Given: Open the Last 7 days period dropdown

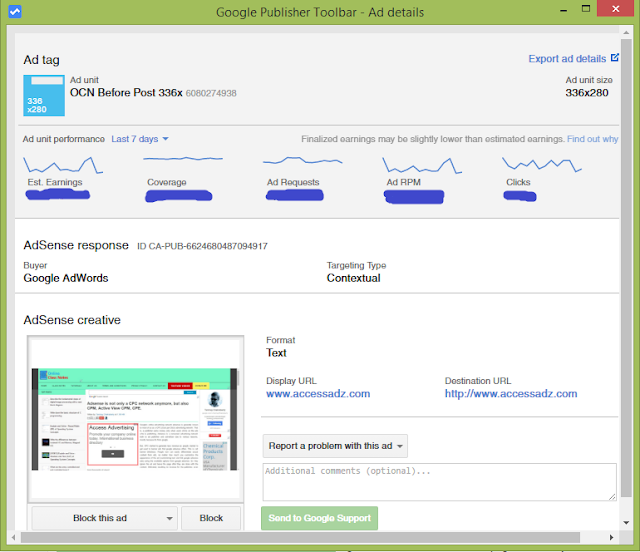Looking at the screenshot, I should point(140,139).
